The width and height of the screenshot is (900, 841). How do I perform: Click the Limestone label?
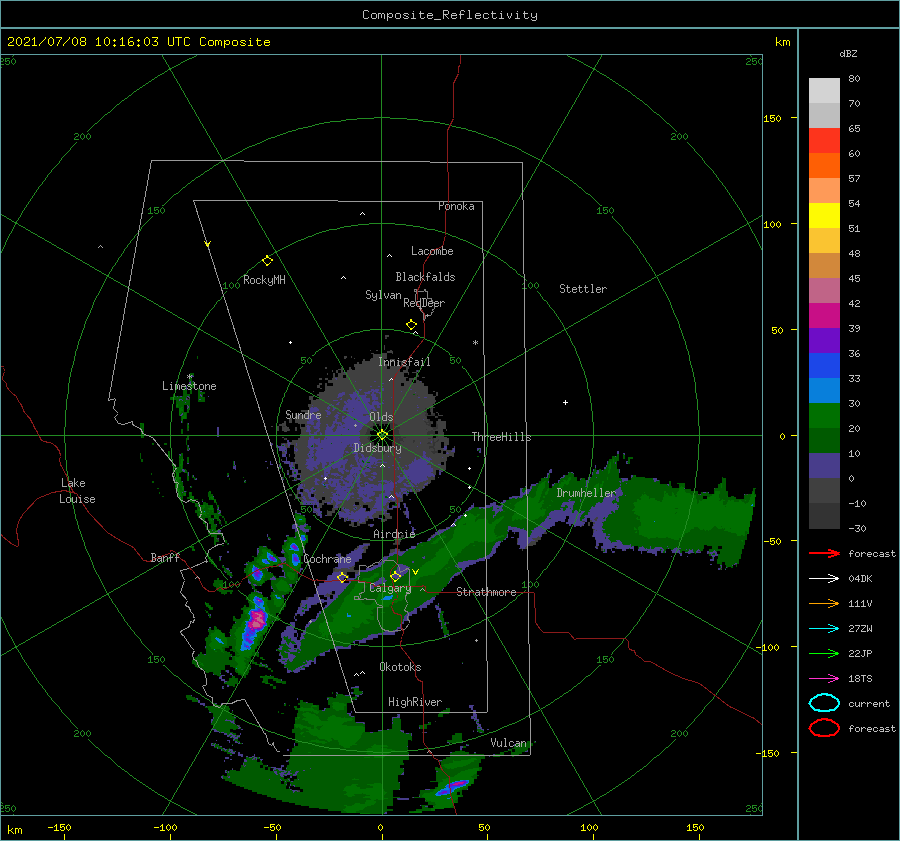(x=189, y=386)
